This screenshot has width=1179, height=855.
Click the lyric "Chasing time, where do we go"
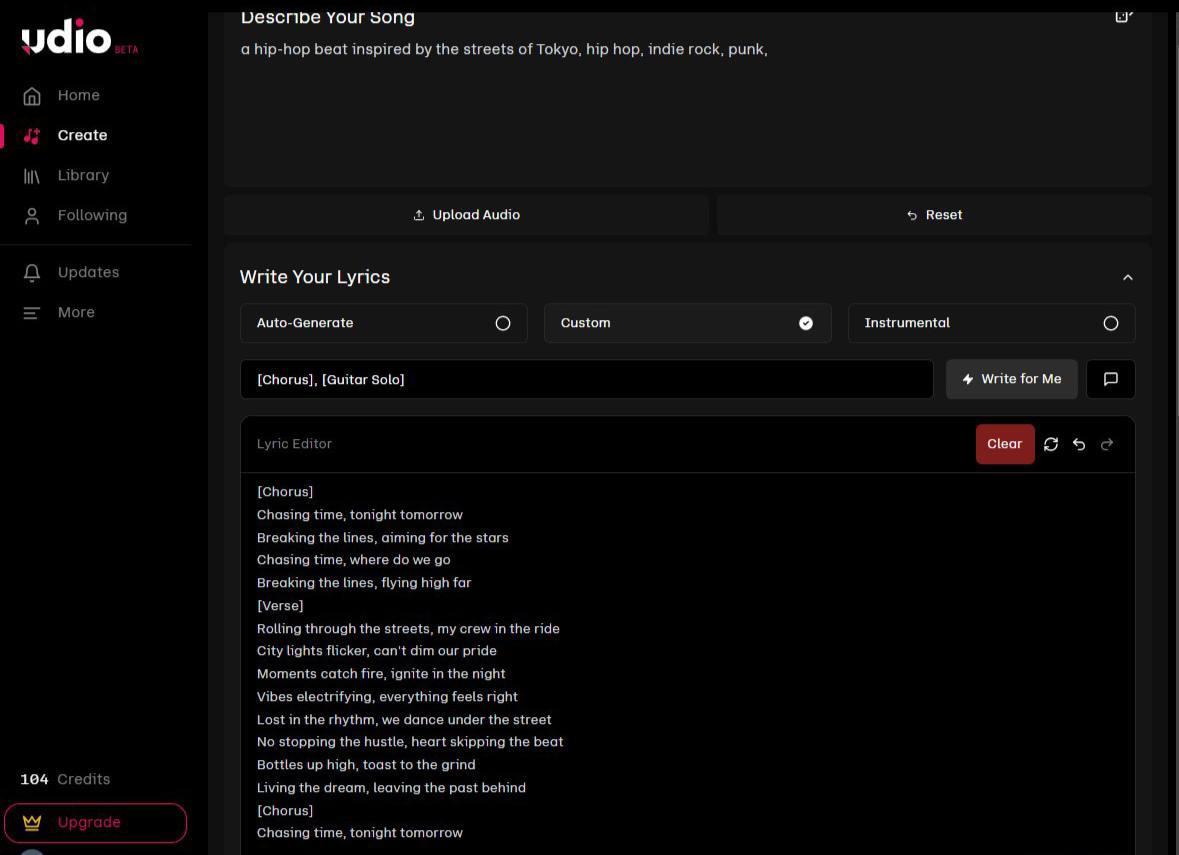tap(353, 560)
